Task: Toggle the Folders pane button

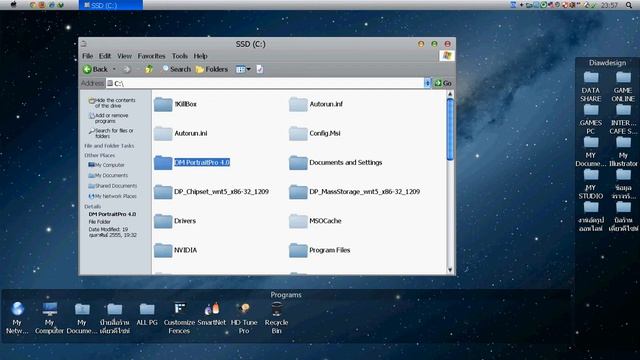Action: pos(212,69)
